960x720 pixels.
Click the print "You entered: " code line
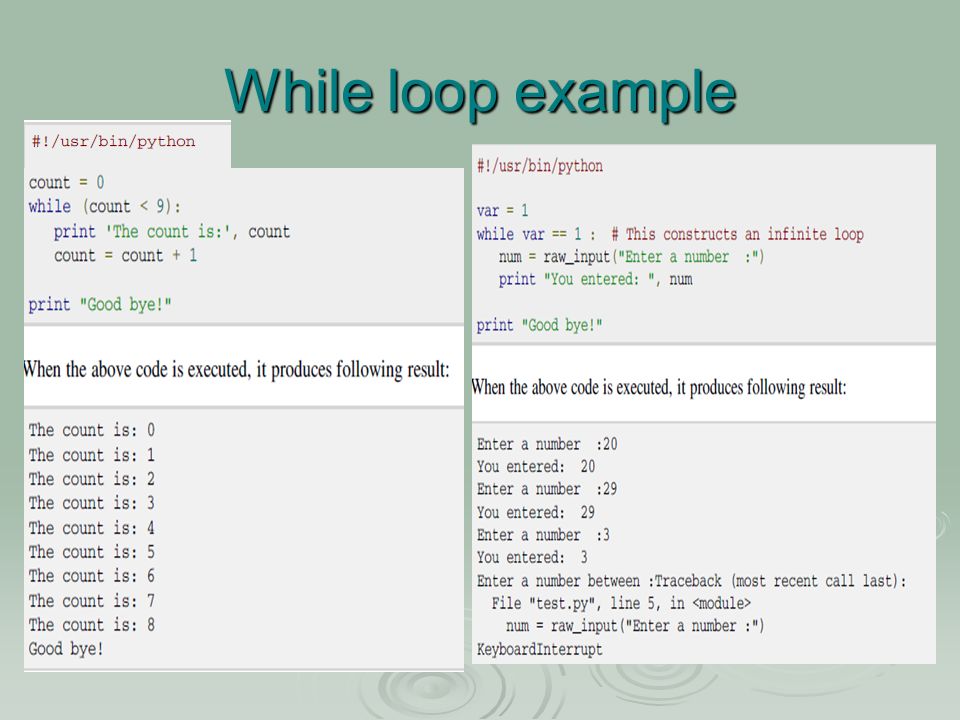pos(596,279)
